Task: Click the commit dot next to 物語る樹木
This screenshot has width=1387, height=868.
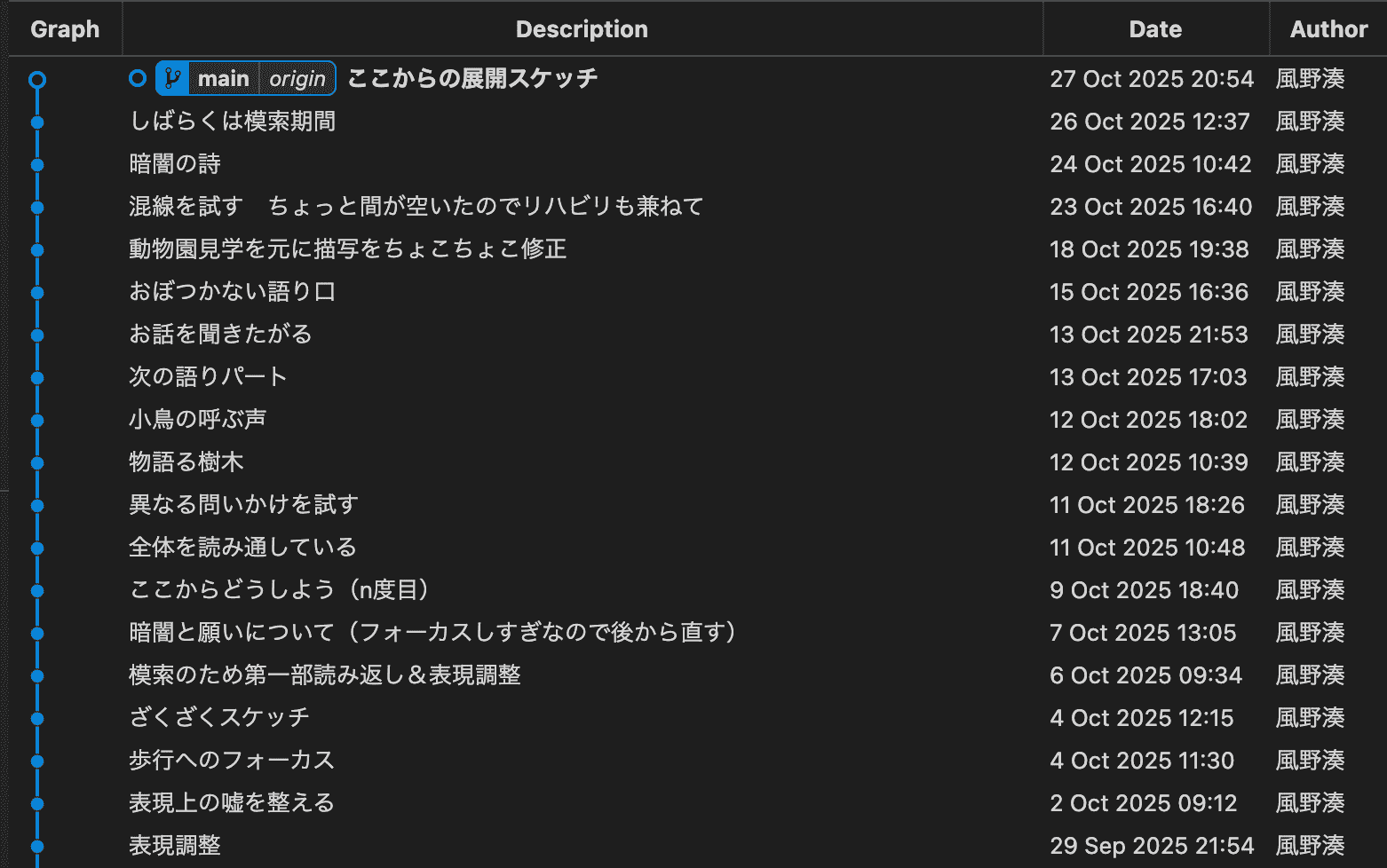Action: coord(37,462)
